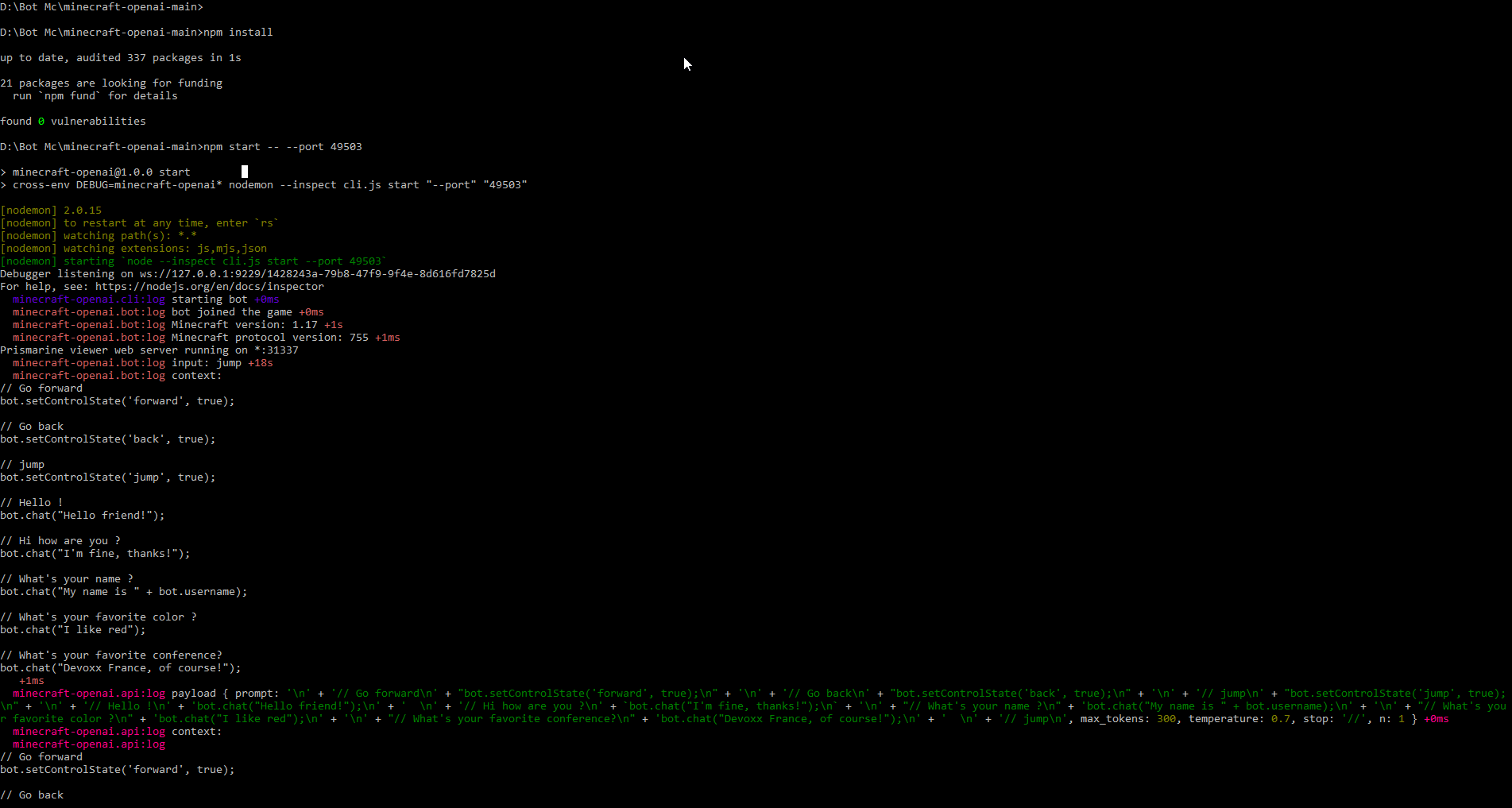Click '[nodemon] to restart at any time' line

pos(140,222)
